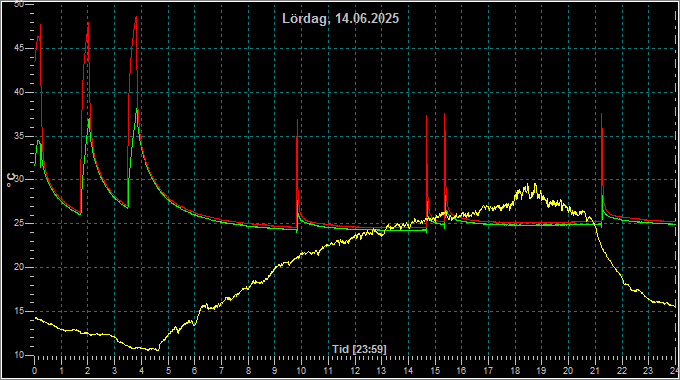Click hour 9 on the time axis
Screen dimensions: 680x380
click(x=275, y=371)
